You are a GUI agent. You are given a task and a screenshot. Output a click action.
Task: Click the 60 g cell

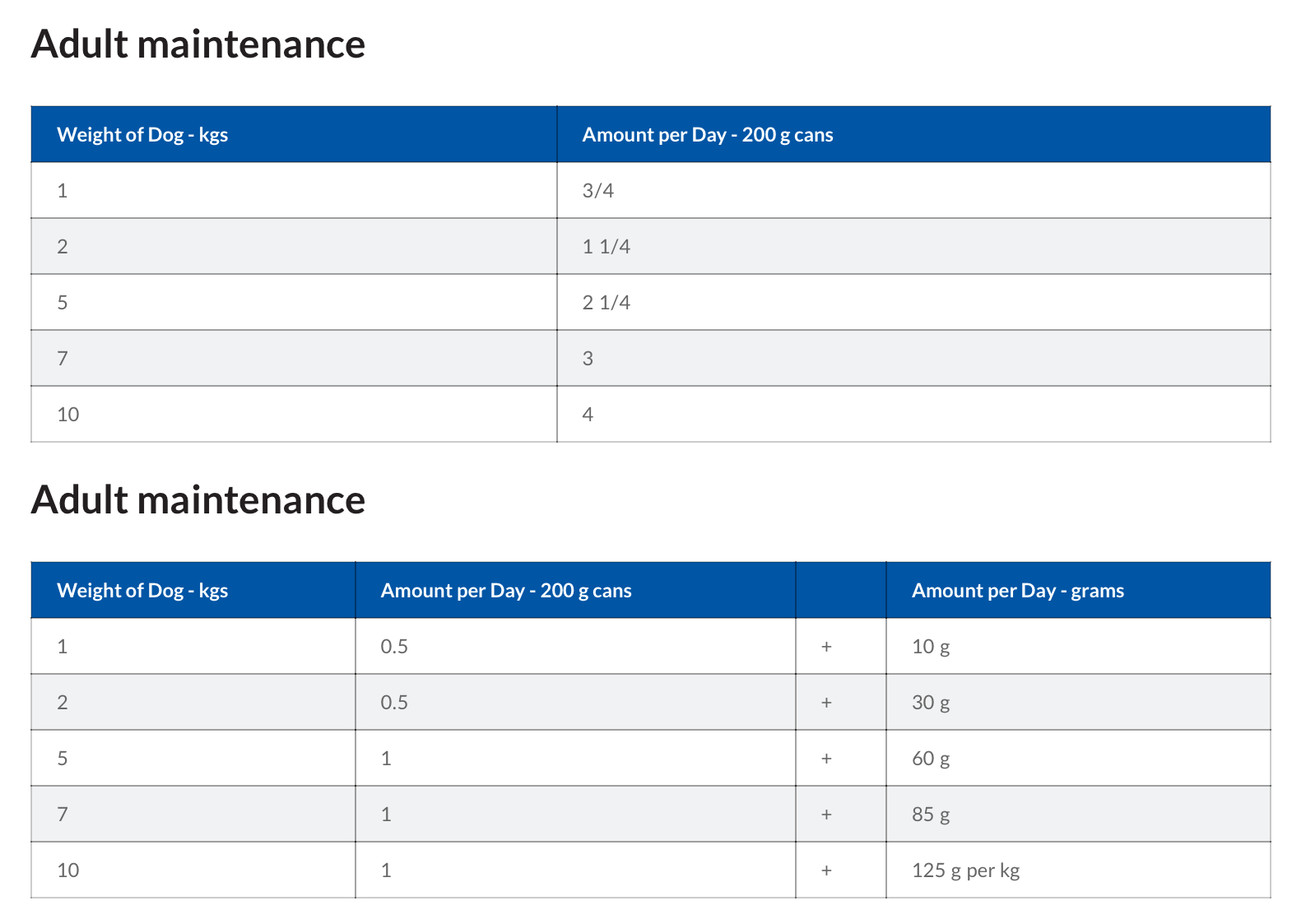(1078, 758)
